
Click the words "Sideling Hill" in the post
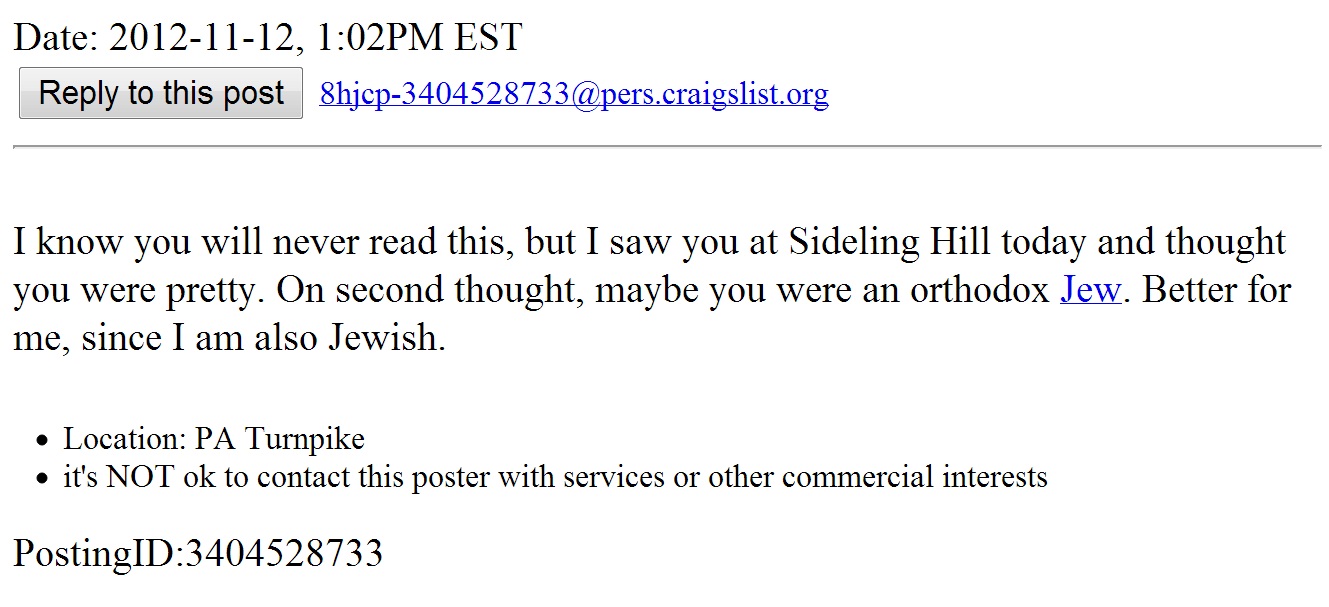click(890, 242)
